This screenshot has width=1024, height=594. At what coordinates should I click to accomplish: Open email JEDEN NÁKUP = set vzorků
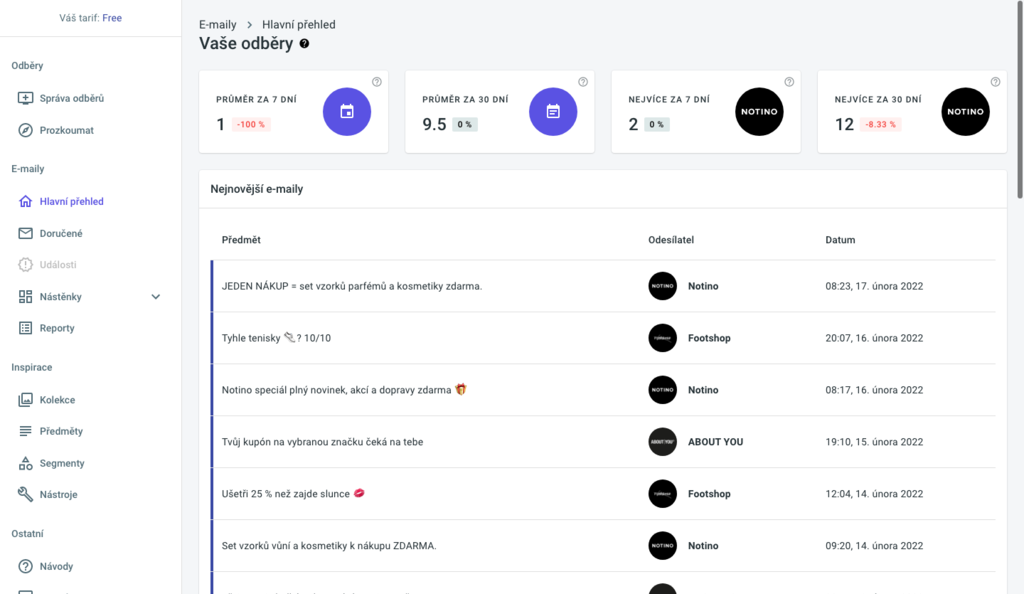[x=351, y=286]
